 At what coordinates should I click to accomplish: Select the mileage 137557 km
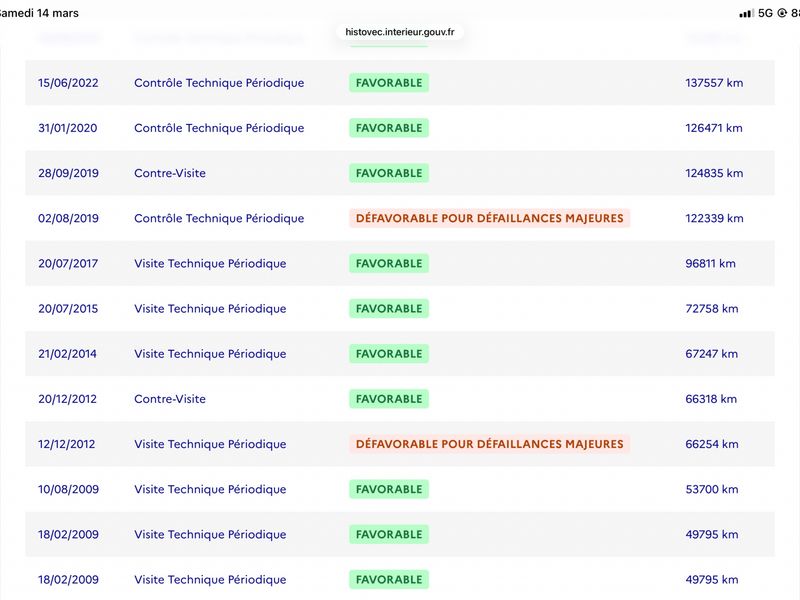(x=714, y=83)
